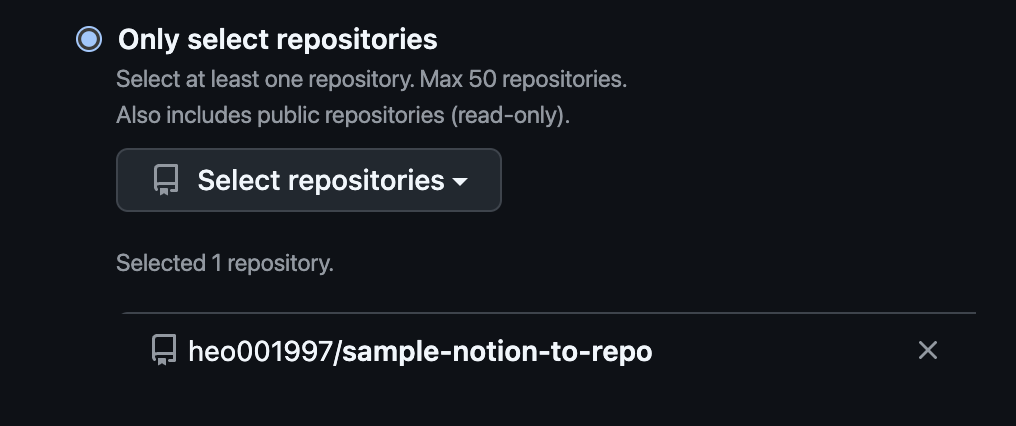1016x426 pixels.
Task: Click the slash between owner and repository name
Action: pos(334,351)
